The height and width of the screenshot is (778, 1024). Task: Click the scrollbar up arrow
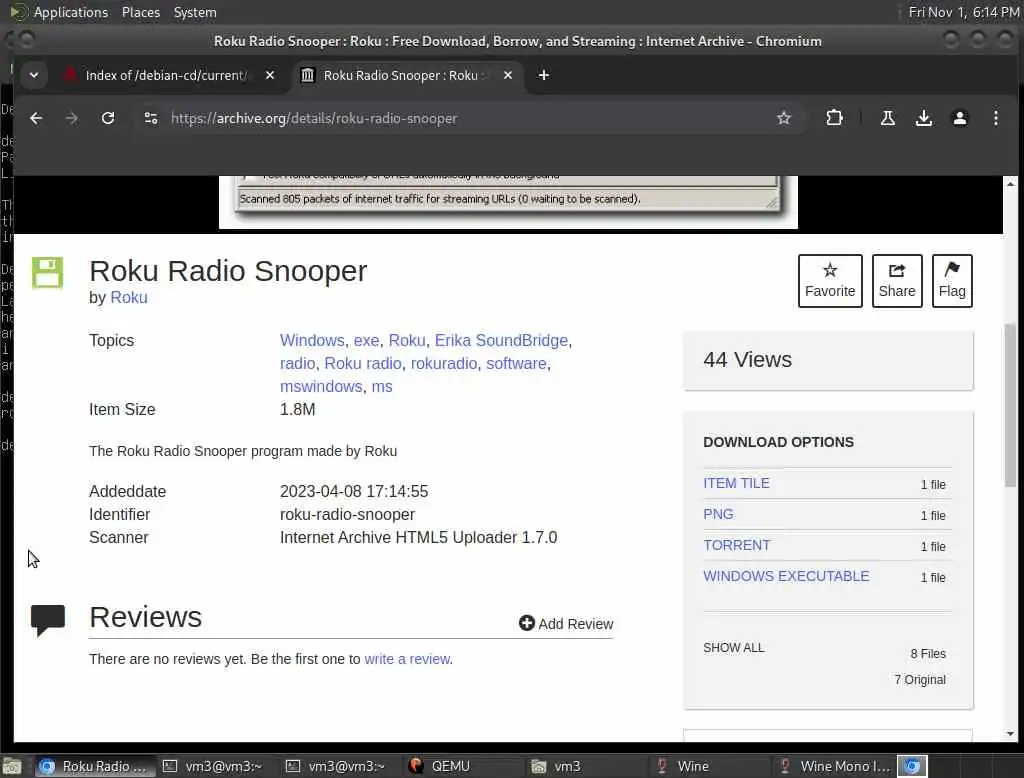point(1010,184)
